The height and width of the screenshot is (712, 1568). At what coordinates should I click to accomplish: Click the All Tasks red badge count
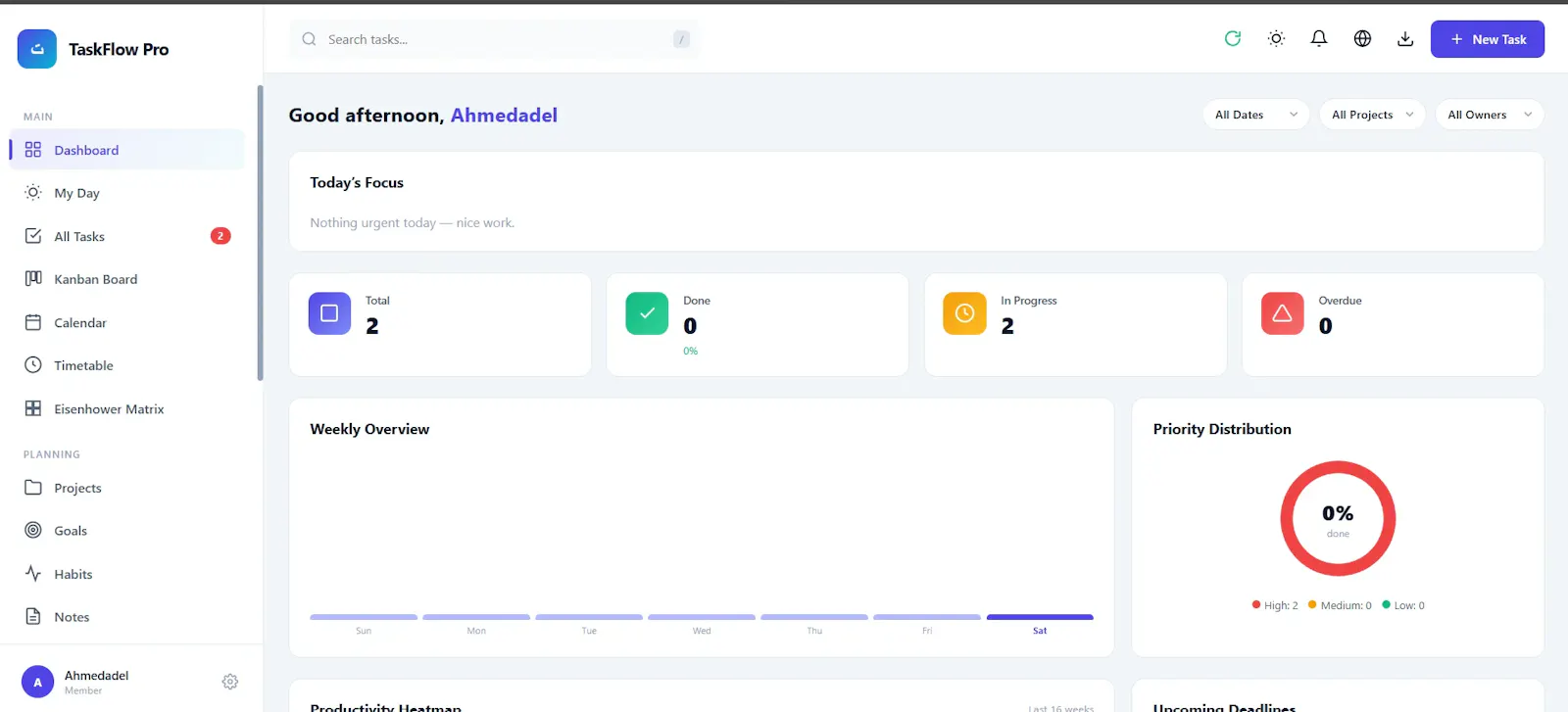pos(220,236)
